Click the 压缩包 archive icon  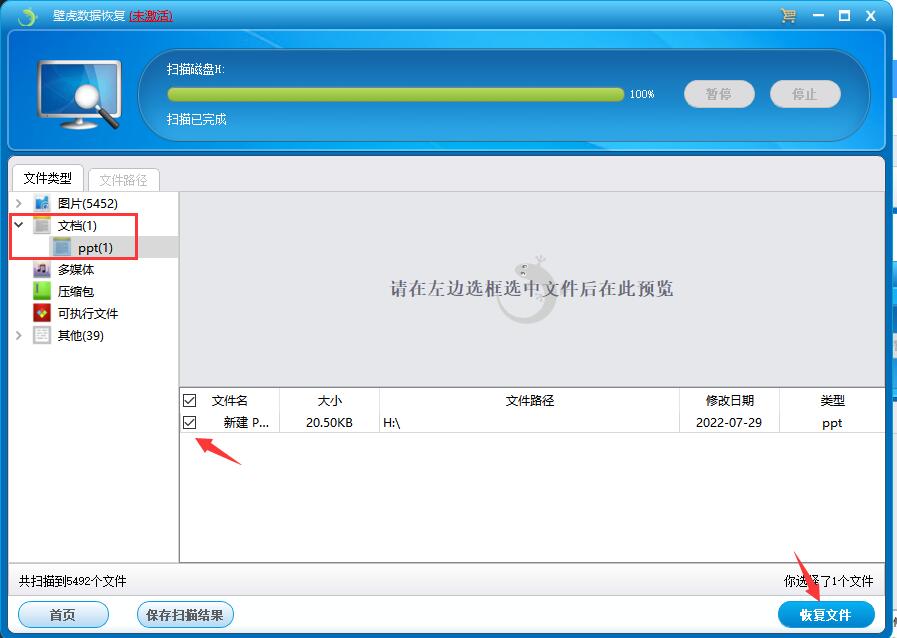pyautogui.click(x=42, y=292)
